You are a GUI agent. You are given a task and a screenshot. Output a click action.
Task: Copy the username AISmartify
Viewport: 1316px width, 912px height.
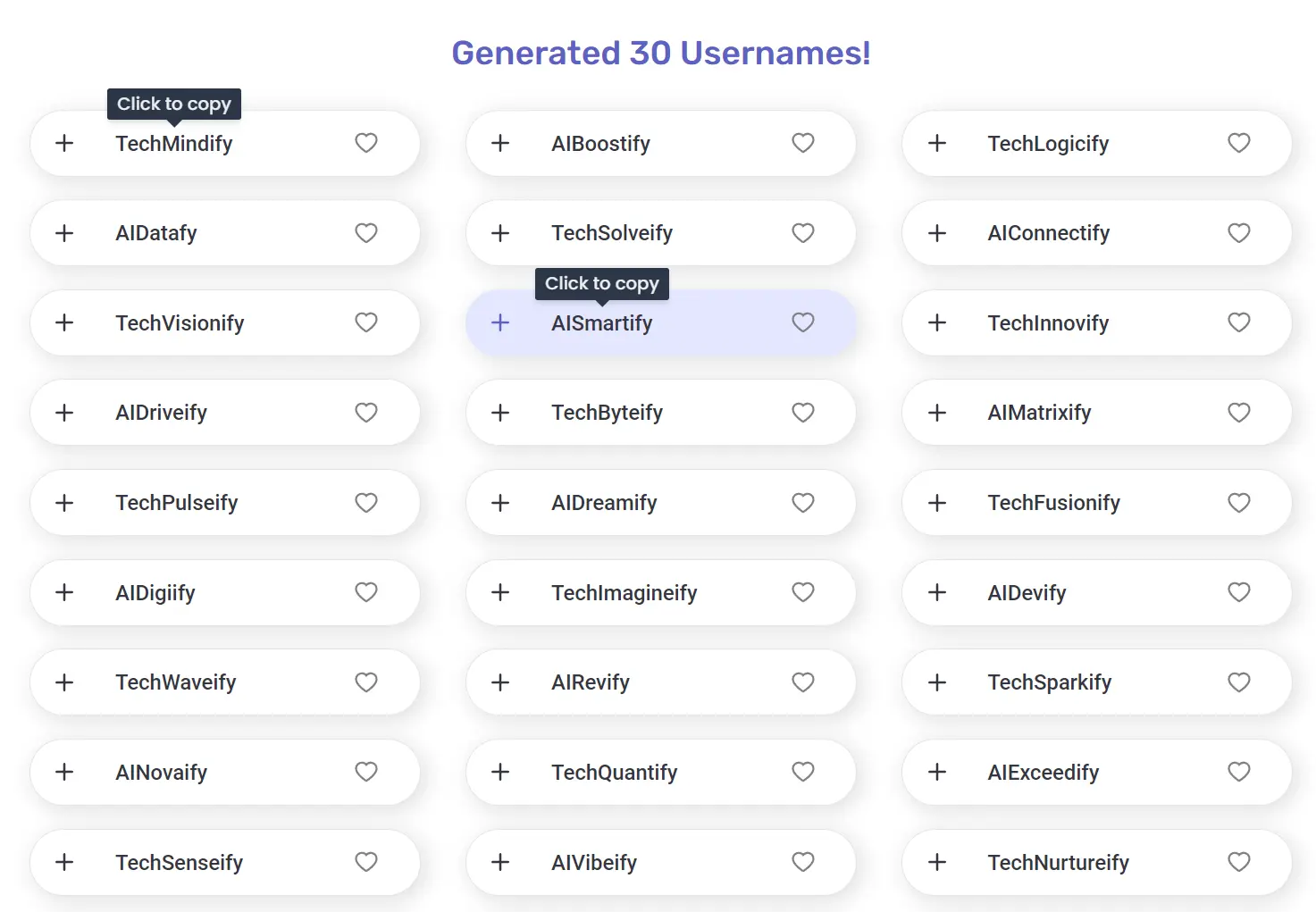[601, 322]
